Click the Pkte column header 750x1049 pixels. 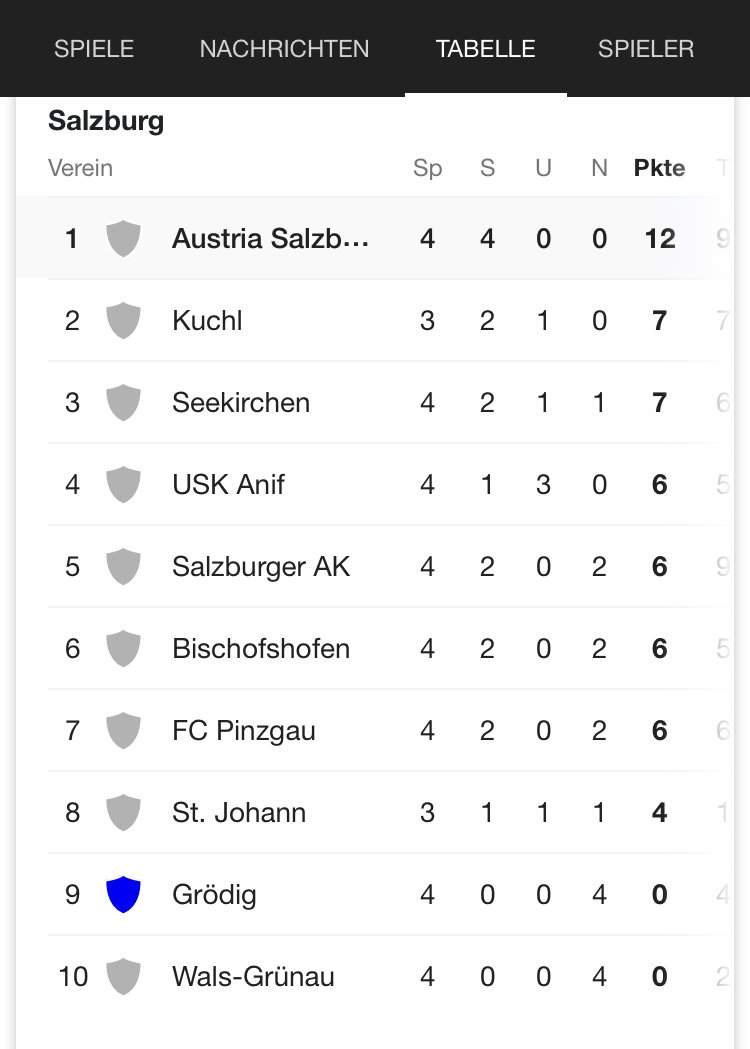click(x=660, y=168)
